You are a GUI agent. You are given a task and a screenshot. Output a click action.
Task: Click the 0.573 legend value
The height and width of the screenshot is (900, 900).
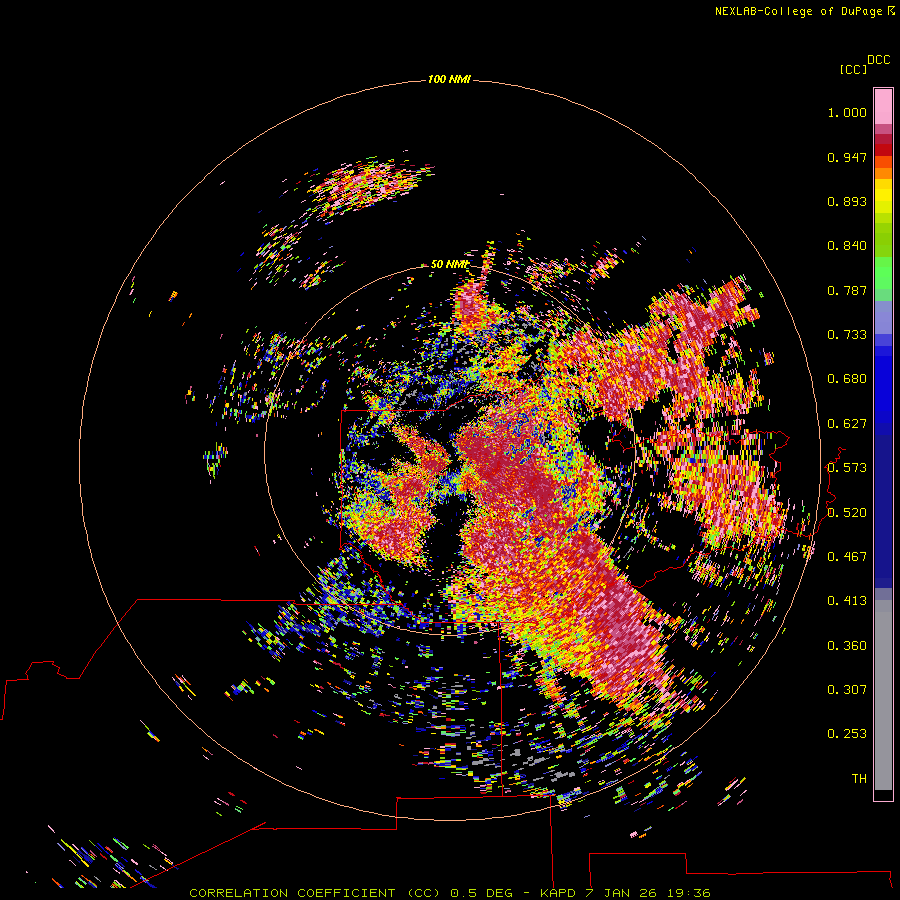(847, 468)
